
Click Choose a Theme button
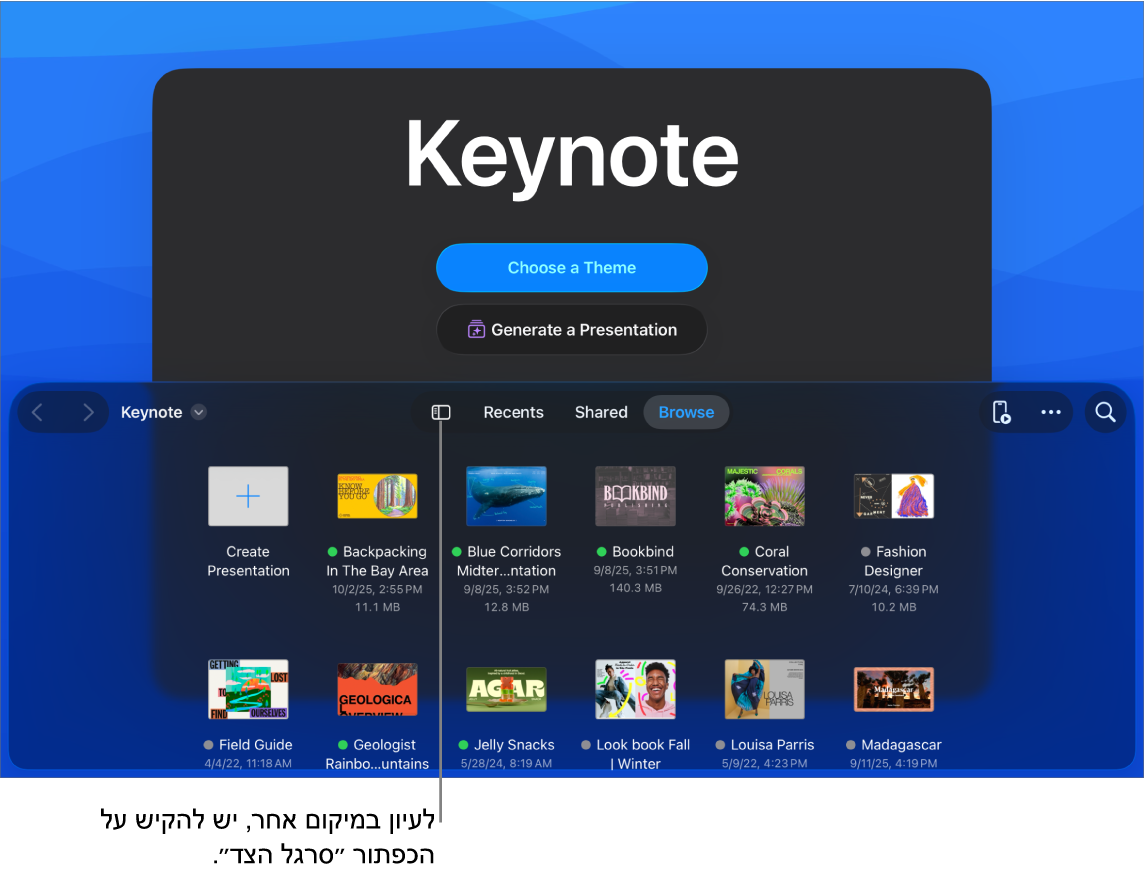tap(572, 268)
